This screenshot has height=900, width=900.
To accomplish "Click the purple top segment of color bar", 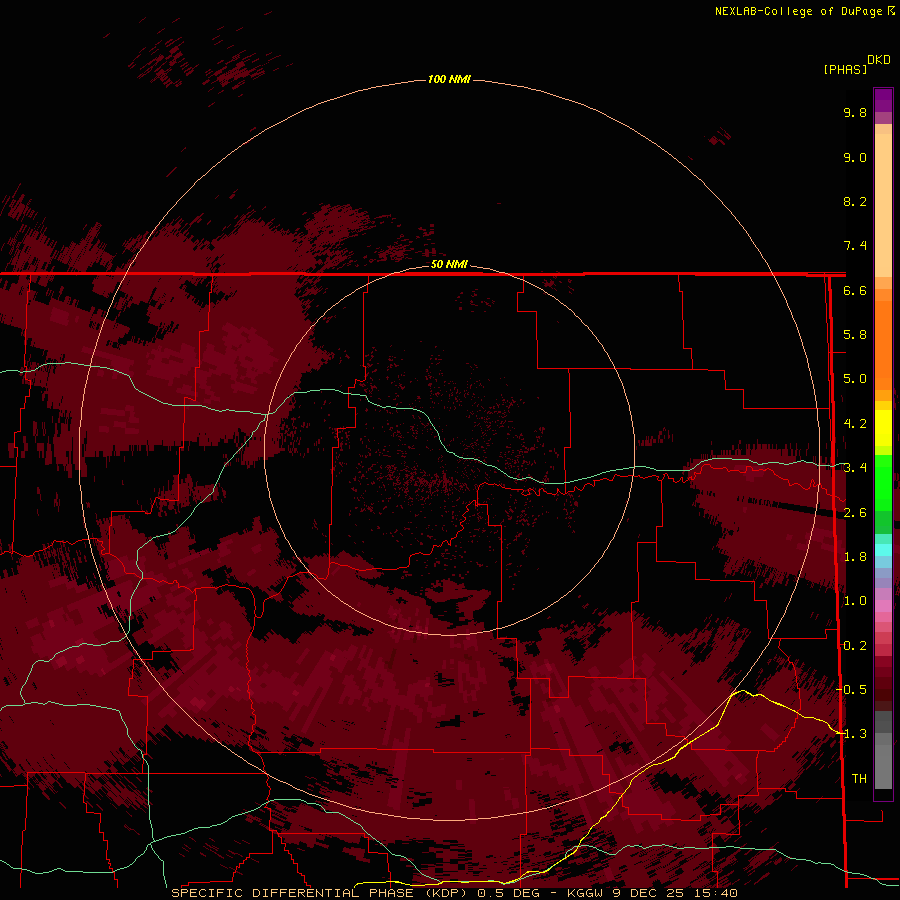I will coord(883,101).
